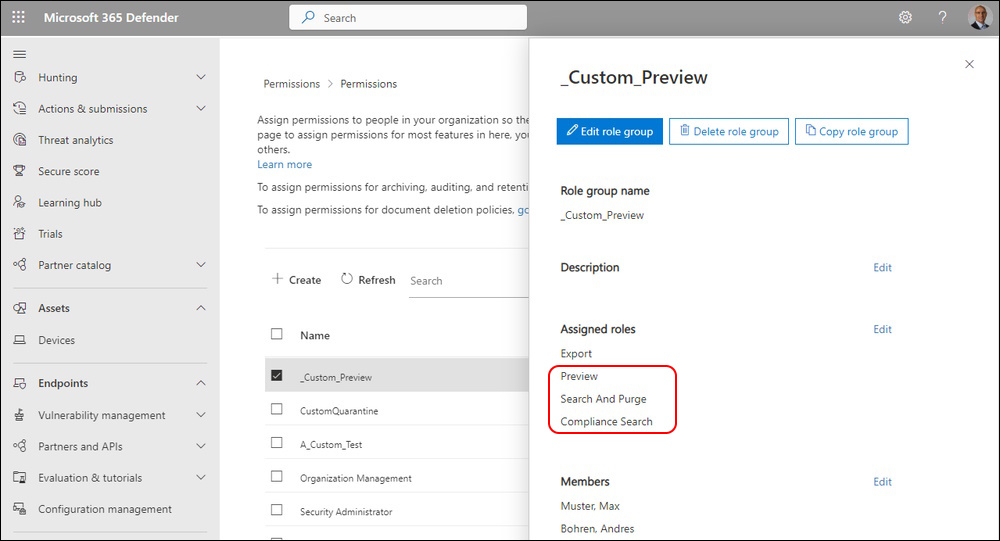1000x541 pixels.
Task: Open the user account avatar
Action: coord(979,17)
